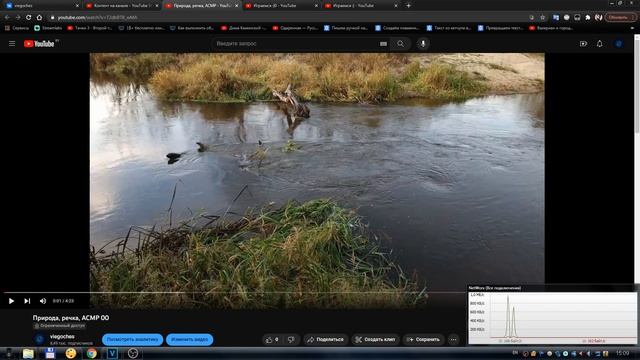Open File Explorer from taskbar
This screenshot has height=360, width=640.
tap(28, 353)
